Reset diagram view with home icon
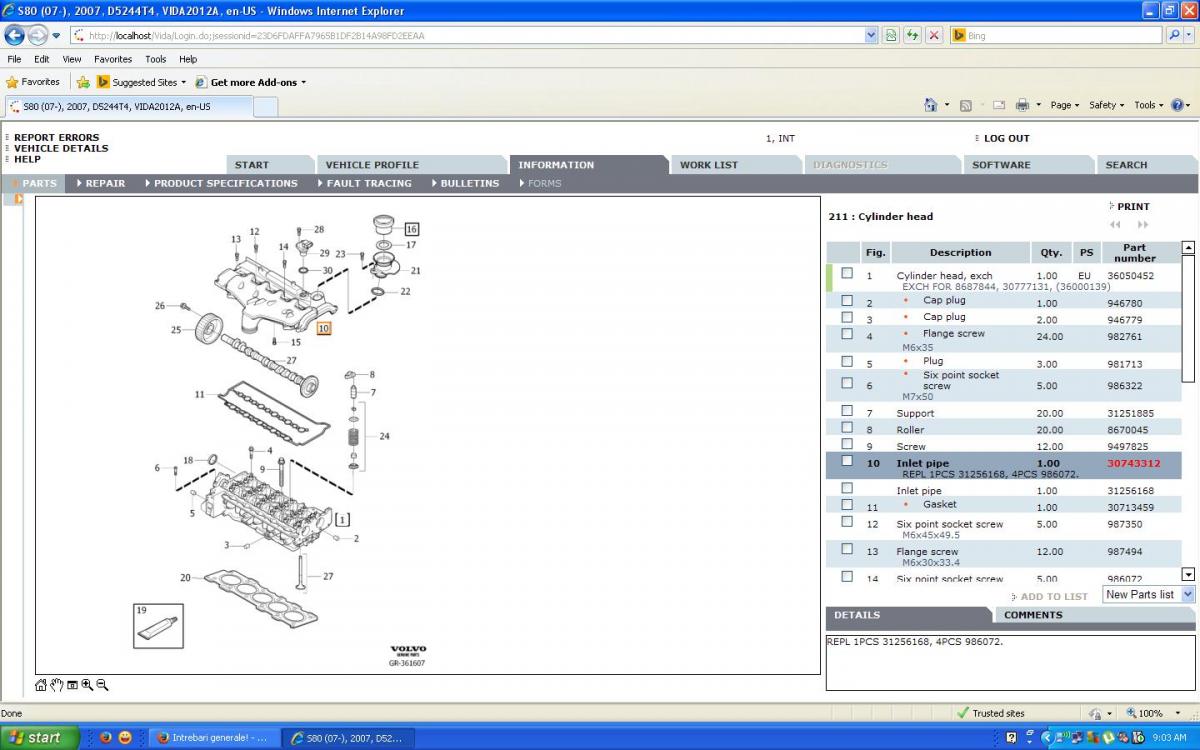1200x750 pixels. pyautogui.click(x=41, y=685)
